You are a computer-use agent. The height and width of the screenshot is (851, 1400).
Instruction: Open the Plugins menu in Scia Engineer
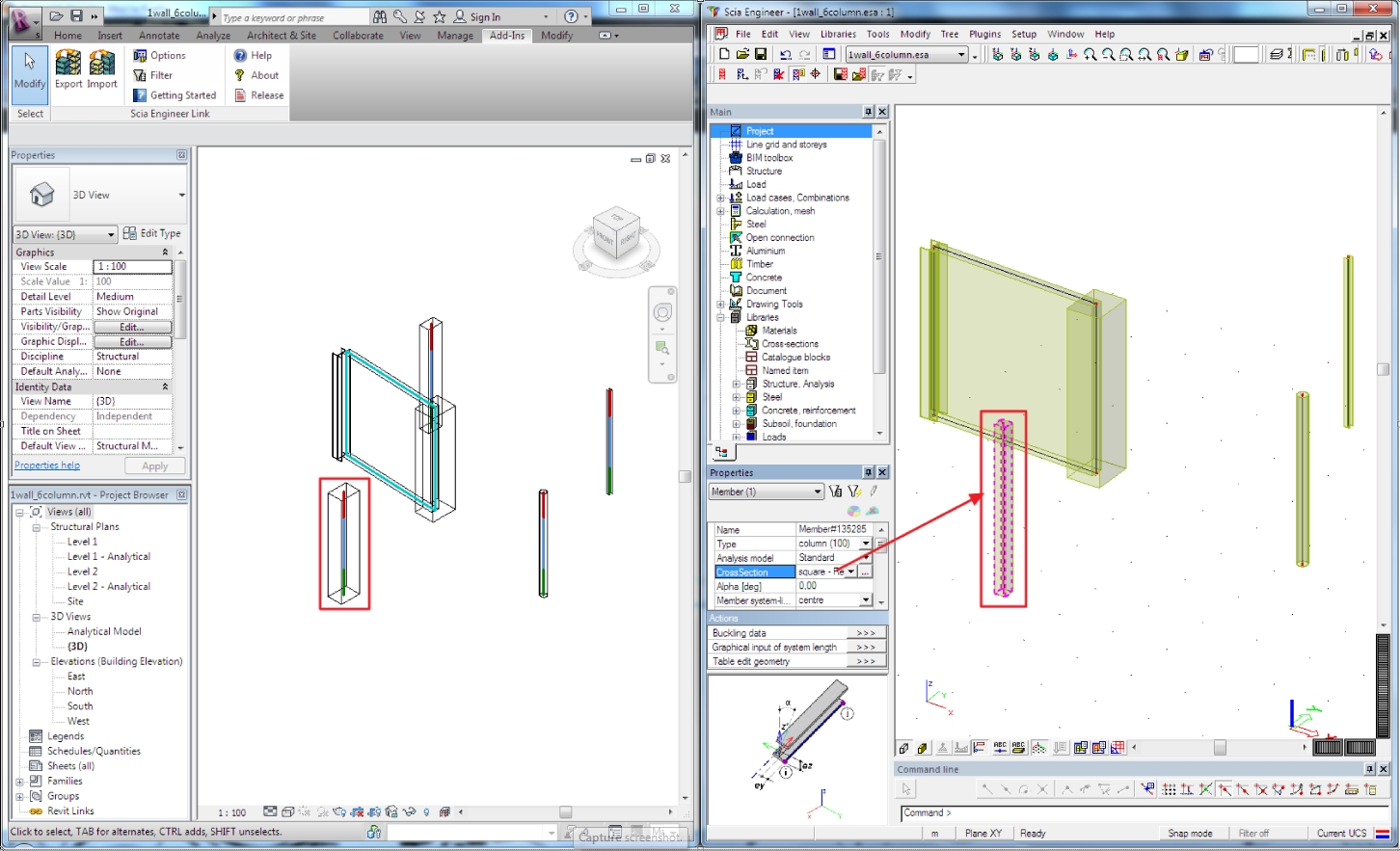[984, 34]
